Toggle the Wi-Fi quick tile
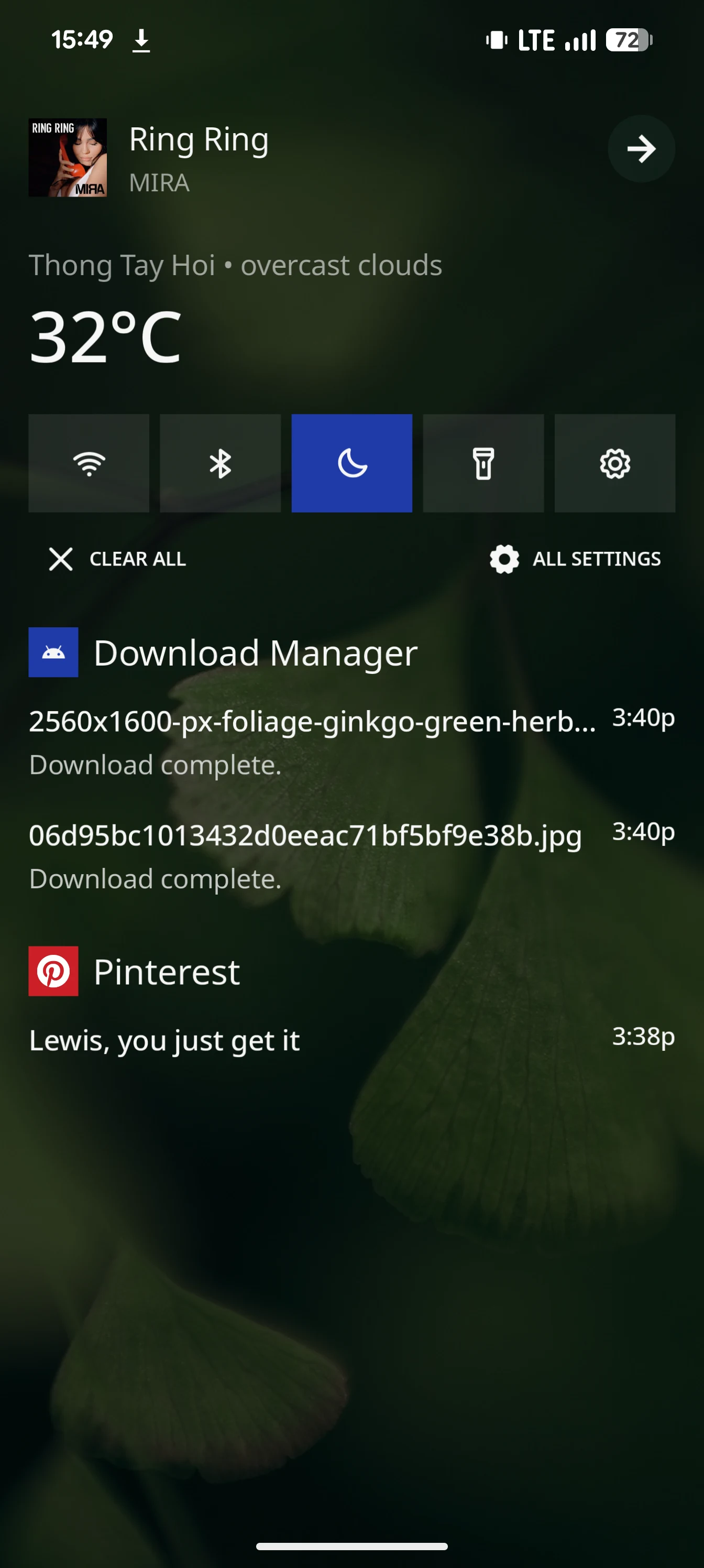Viewport: 704px width, 1568px height. tap(89, 463)
